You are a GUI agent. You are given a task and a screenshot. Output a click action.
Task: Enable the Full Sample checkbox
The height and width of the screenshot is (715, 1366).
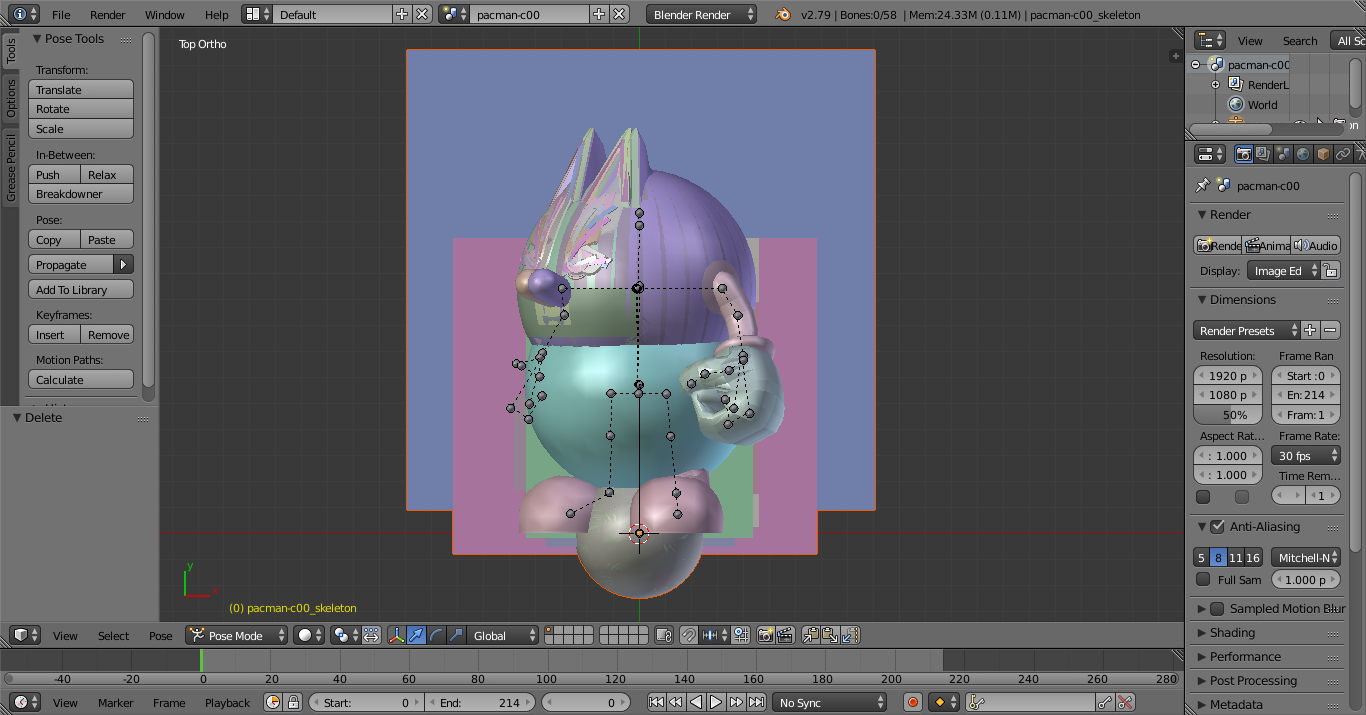coord(1203,579)
